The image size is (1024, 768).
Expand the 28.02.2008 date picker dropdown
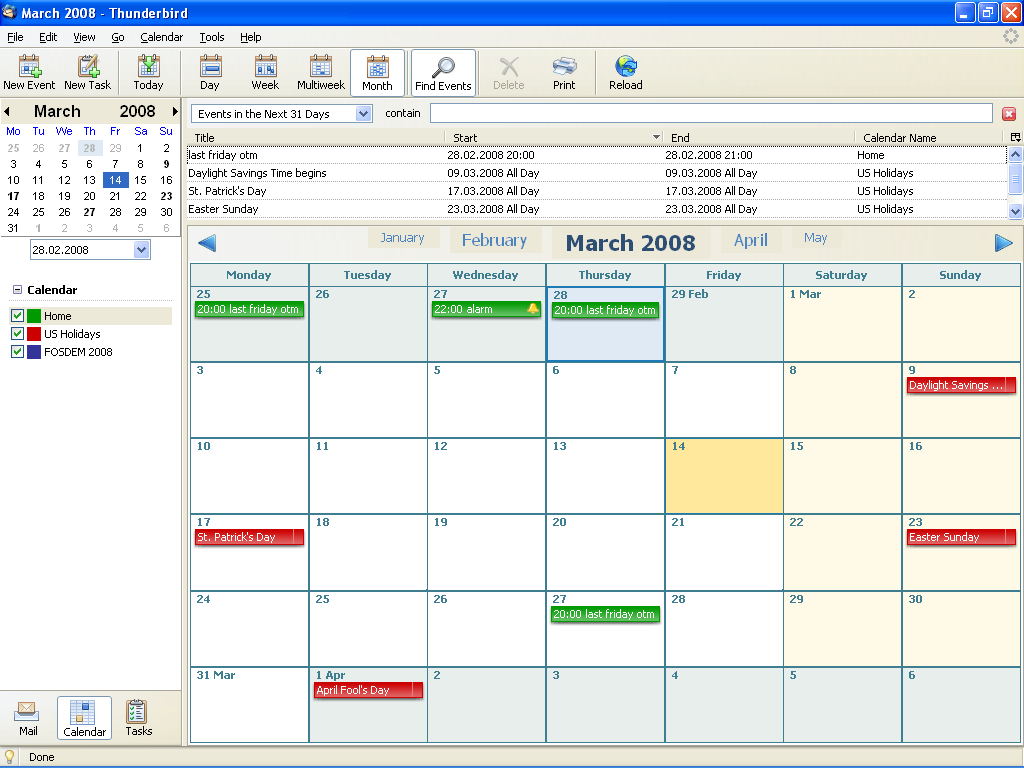142,249
